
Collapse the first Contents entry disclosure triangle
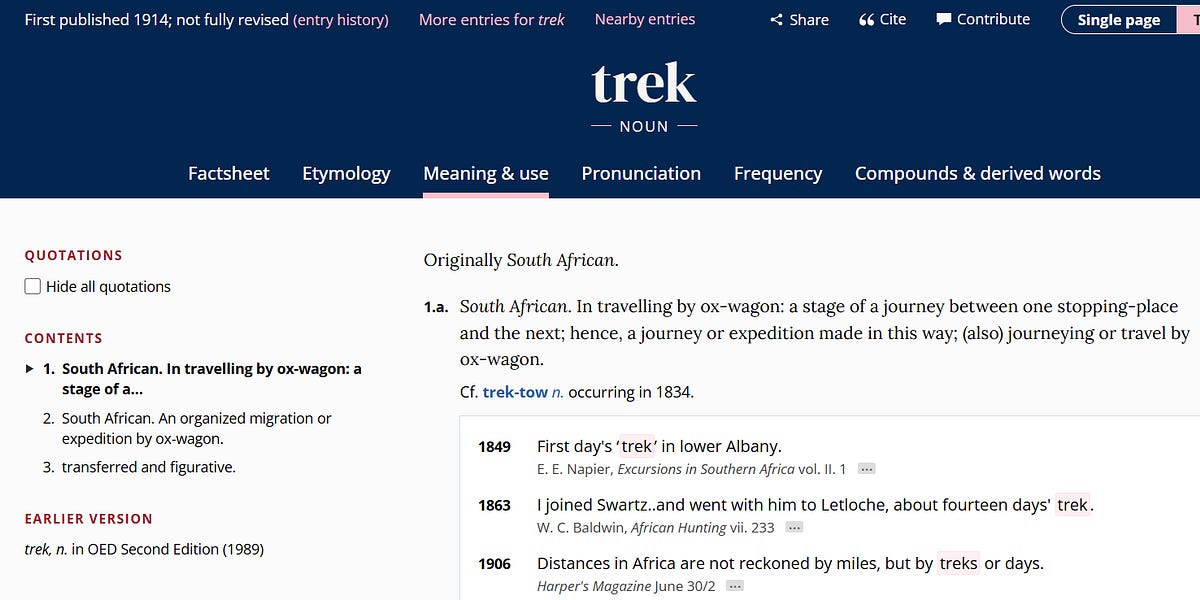tap(28, 369)
